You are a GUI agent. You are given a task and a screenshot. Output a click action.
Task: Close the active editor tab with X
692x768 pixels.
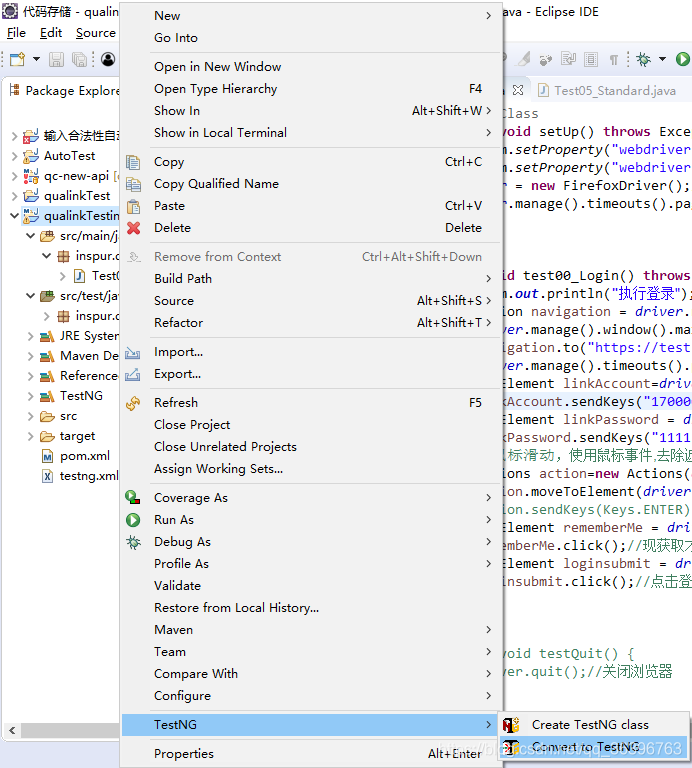(x=518, y=90)
